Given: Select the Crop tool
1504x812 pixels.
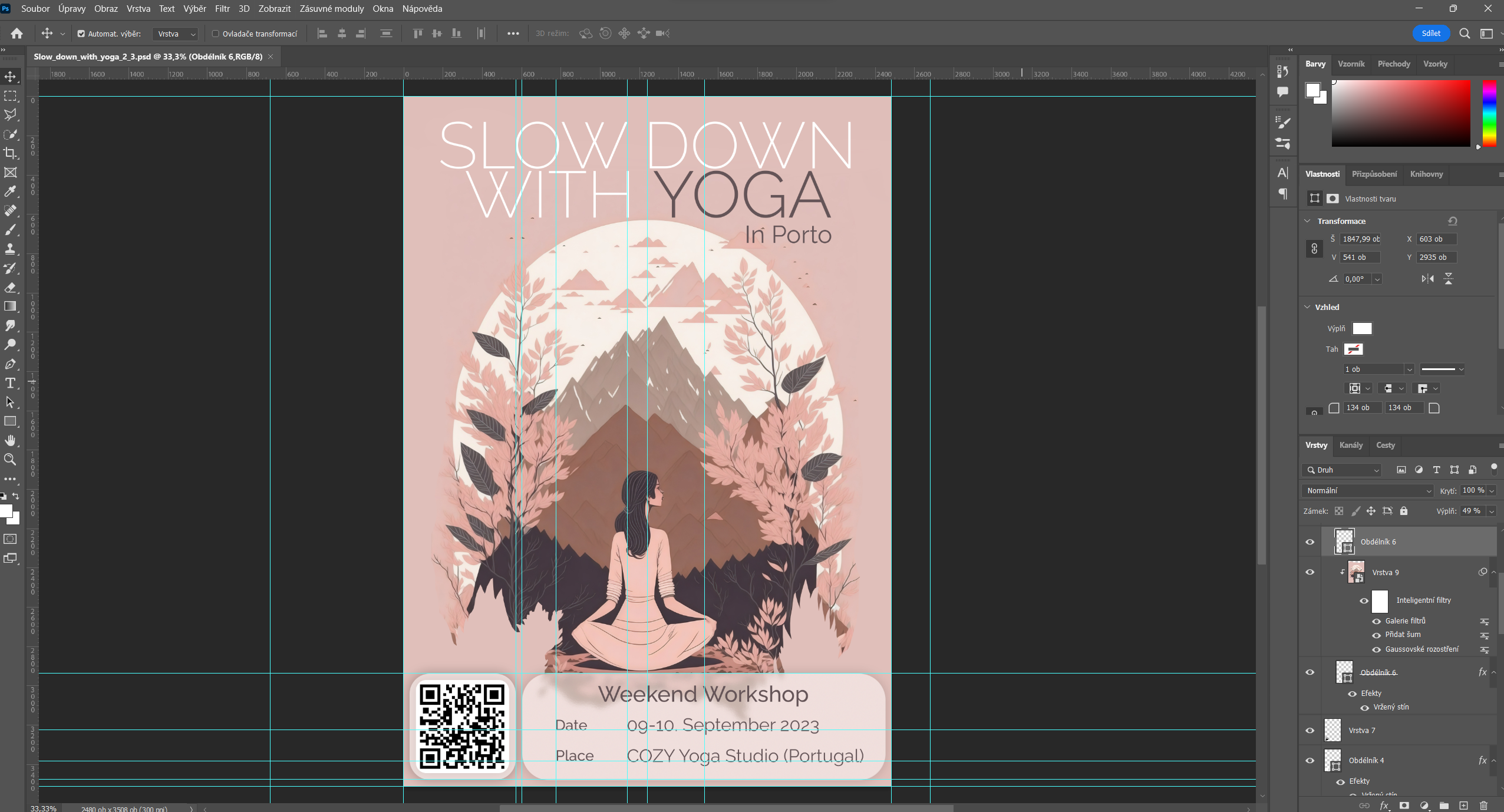Looking at the screenshot, I should click(10, 153).
